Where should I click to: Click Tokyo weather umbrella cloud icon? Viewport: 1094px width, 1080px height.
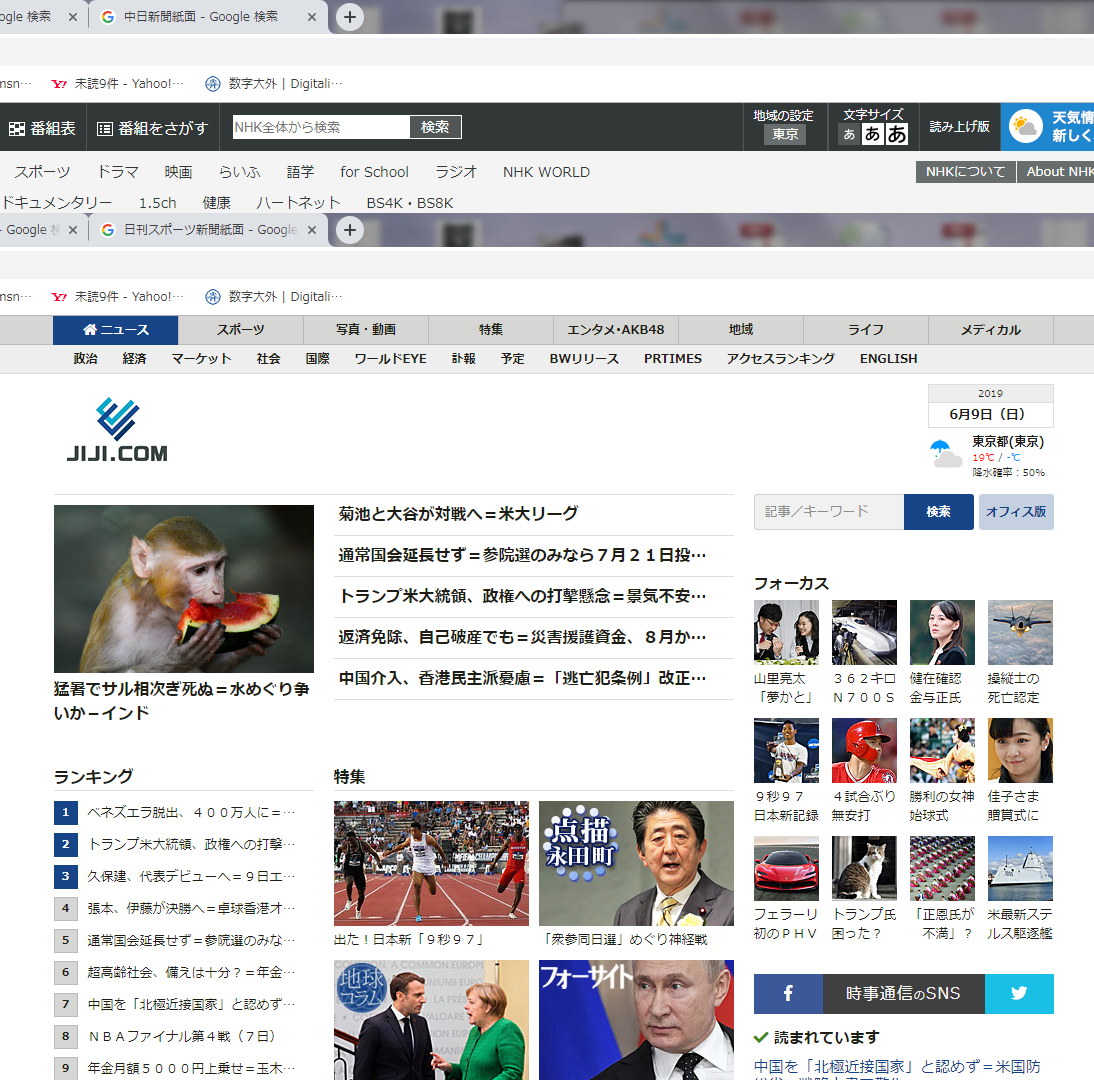[946, 453]
